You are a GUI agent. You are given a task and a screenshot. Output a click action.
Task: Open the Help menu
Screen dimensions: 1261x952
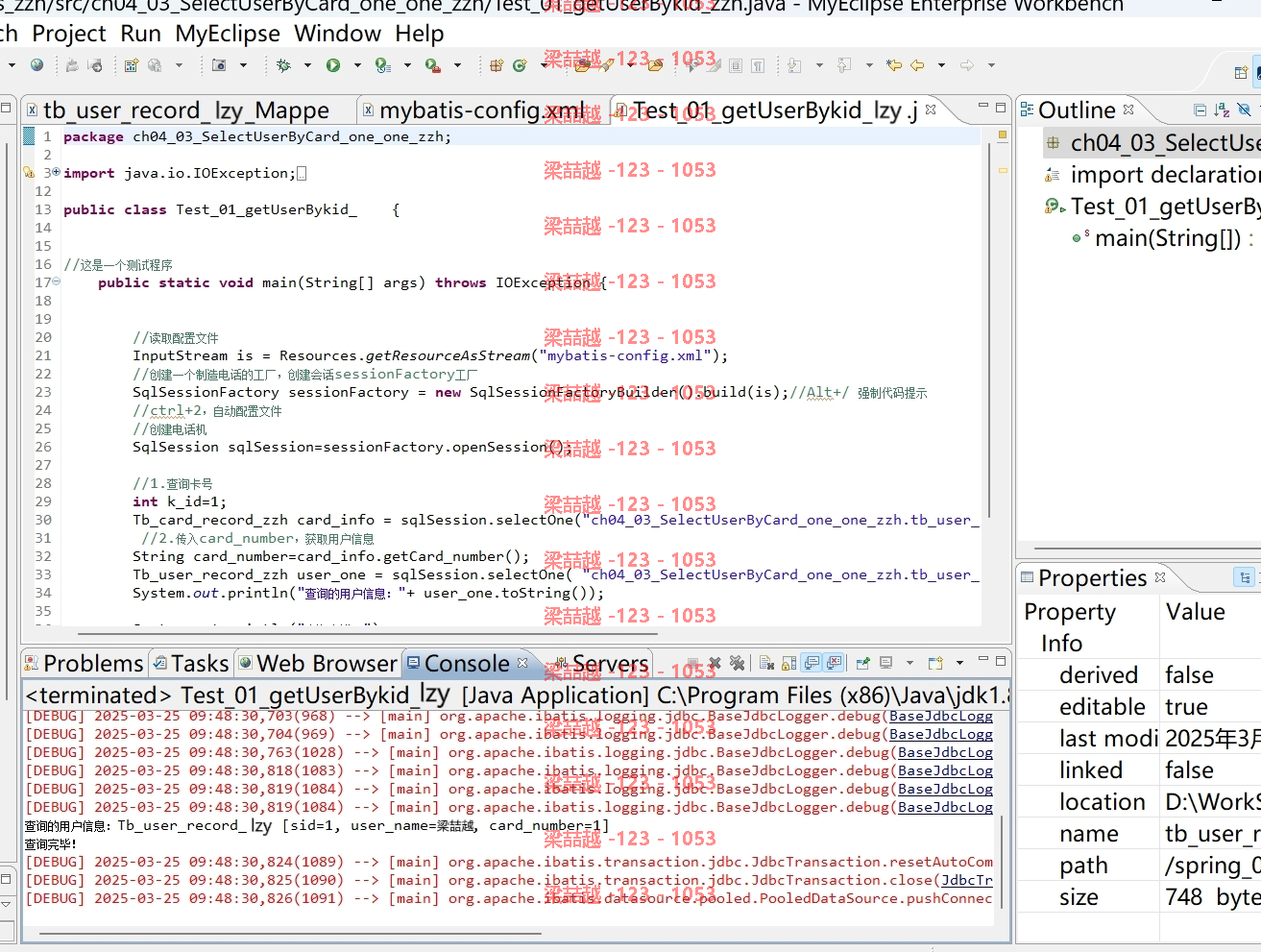[x=420, y=34]
